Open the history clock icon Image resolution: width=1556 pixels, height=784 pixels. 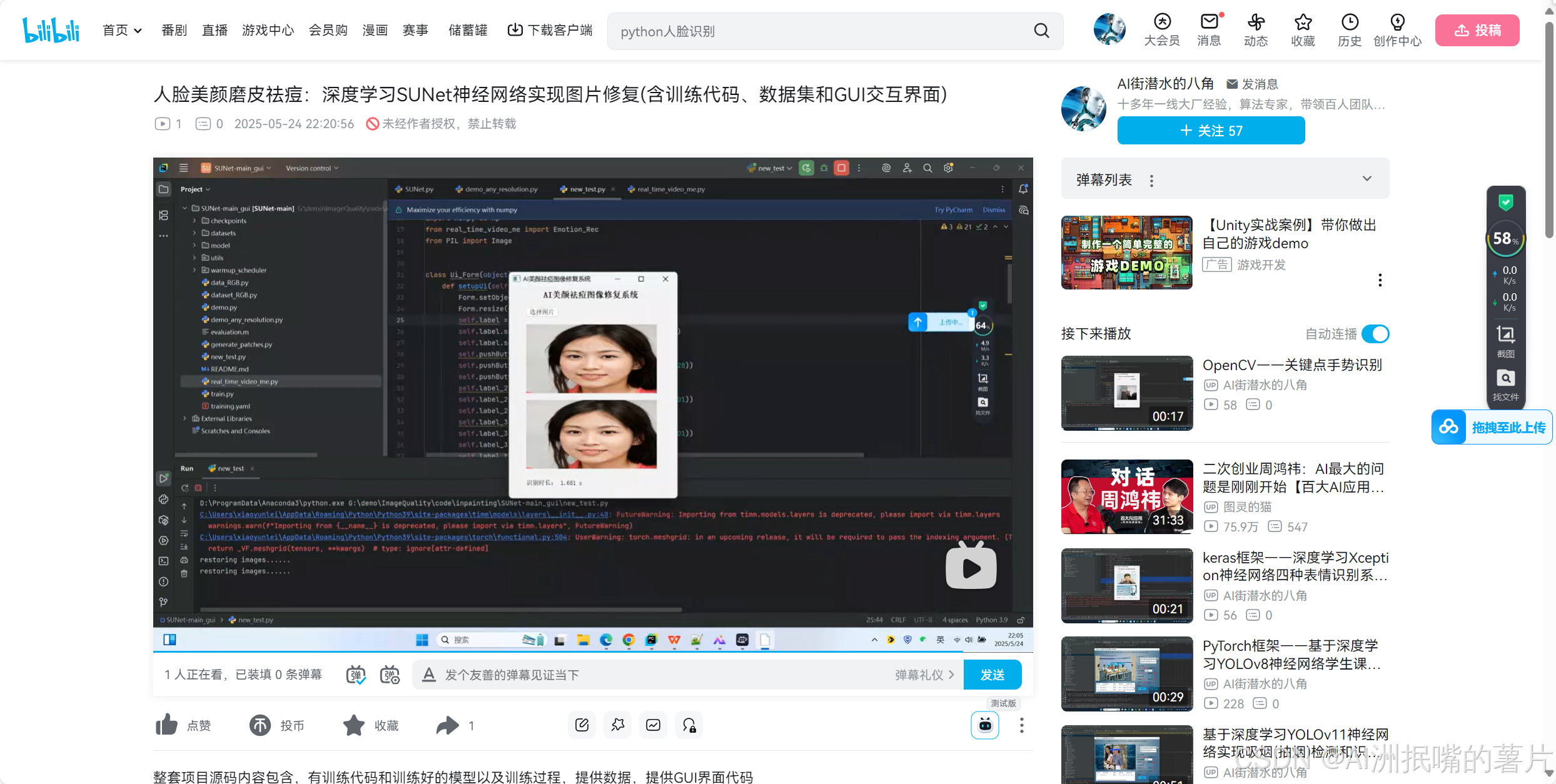1350,23
